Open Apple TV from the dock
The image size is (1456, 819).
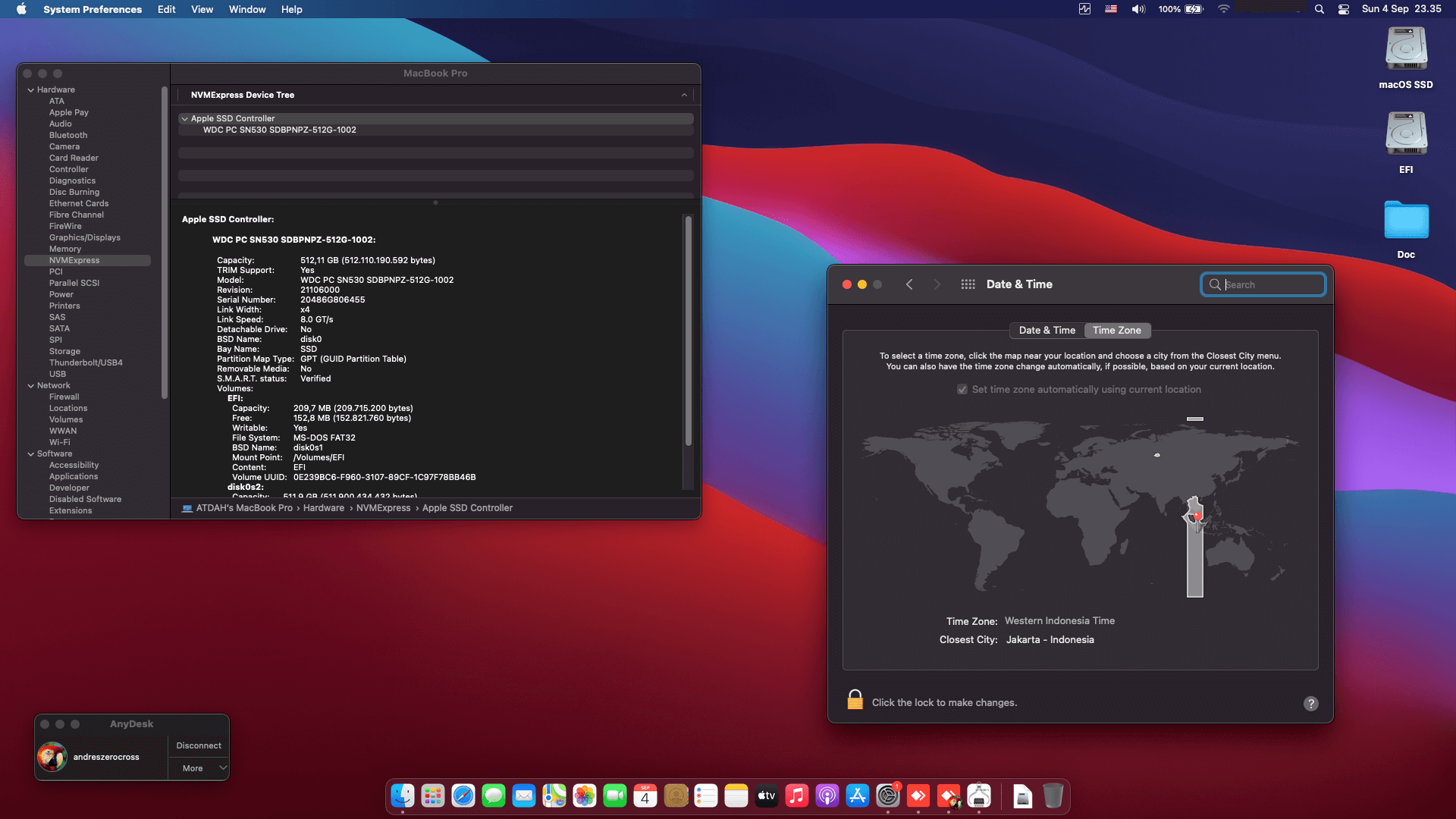pyautogui.click(x=767, y=795)
